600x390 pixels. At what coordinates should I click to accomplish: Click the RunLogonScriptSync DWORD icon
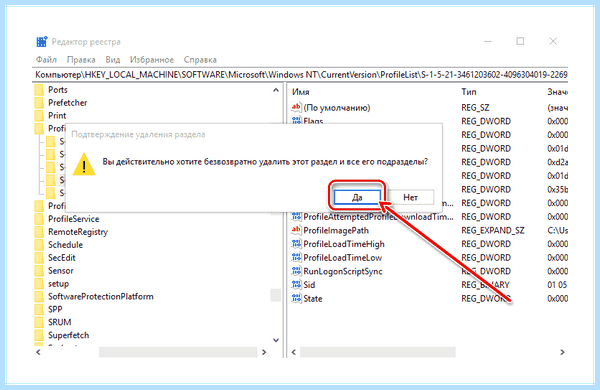296,271
